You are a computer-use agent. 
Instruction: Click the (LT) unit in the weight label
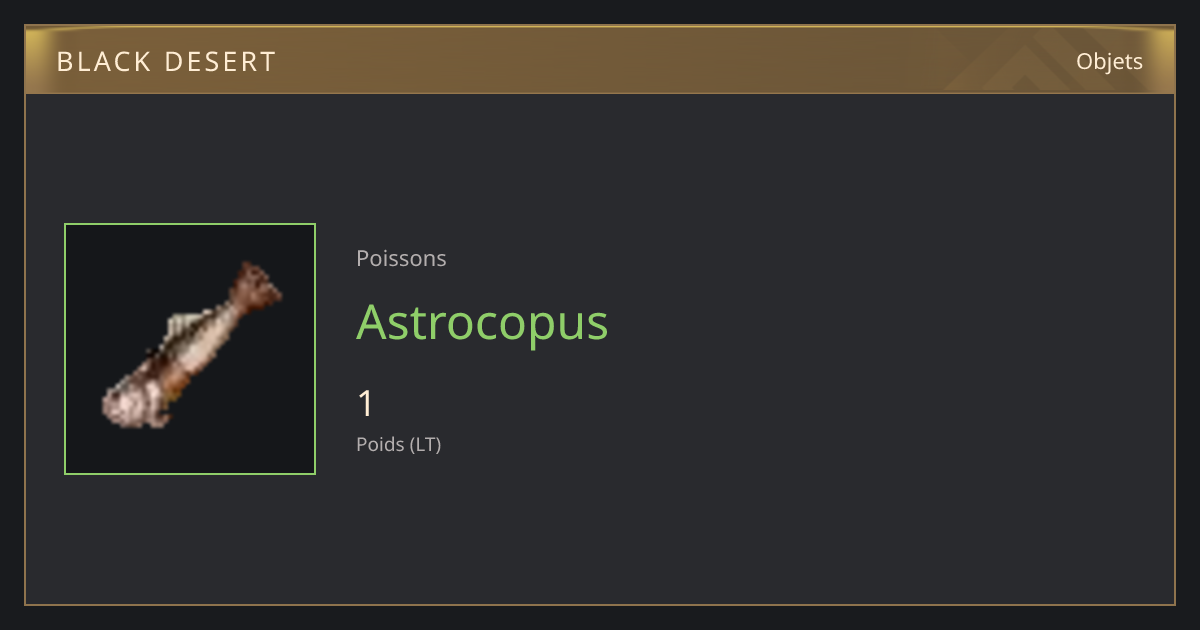click(425, 444)
